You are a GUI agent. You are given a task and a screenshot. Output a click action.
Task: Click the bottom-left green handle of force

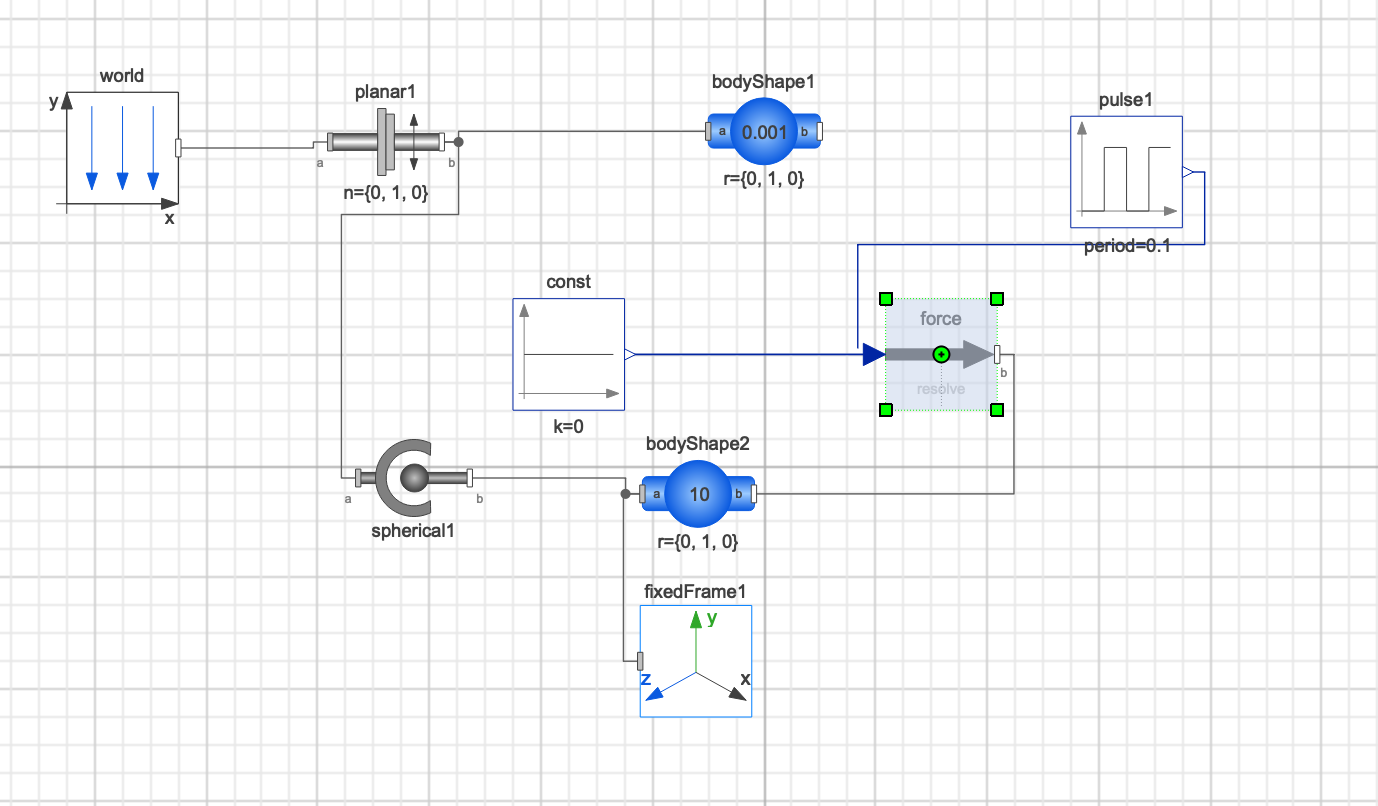pos(885,410)
